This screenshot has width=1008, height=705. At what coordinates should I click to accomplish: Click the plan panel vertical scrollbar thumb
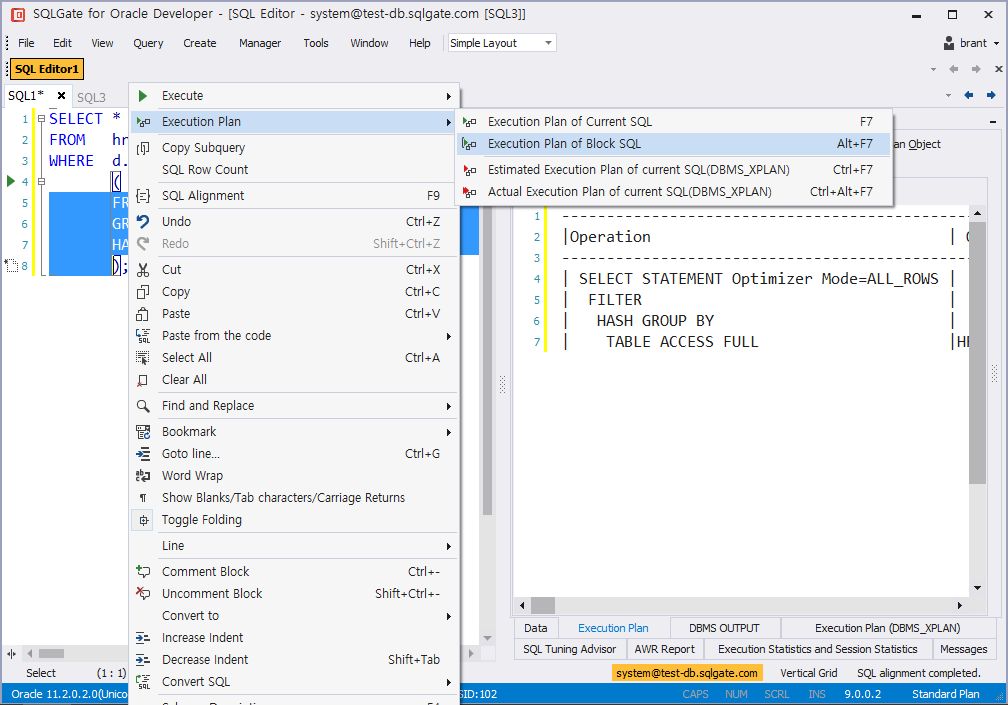pyautogui.click(x=977, y=353)
